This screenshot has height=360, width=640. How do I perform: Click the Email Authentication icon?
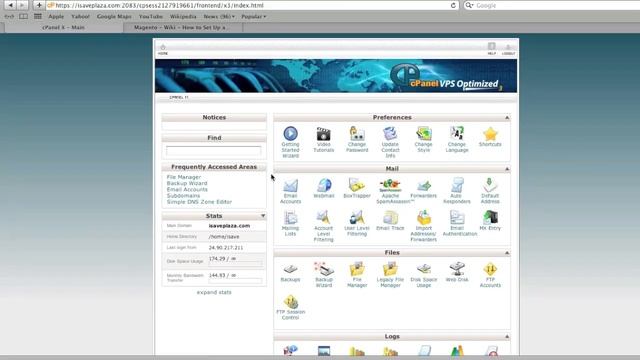tap(457, 218)
